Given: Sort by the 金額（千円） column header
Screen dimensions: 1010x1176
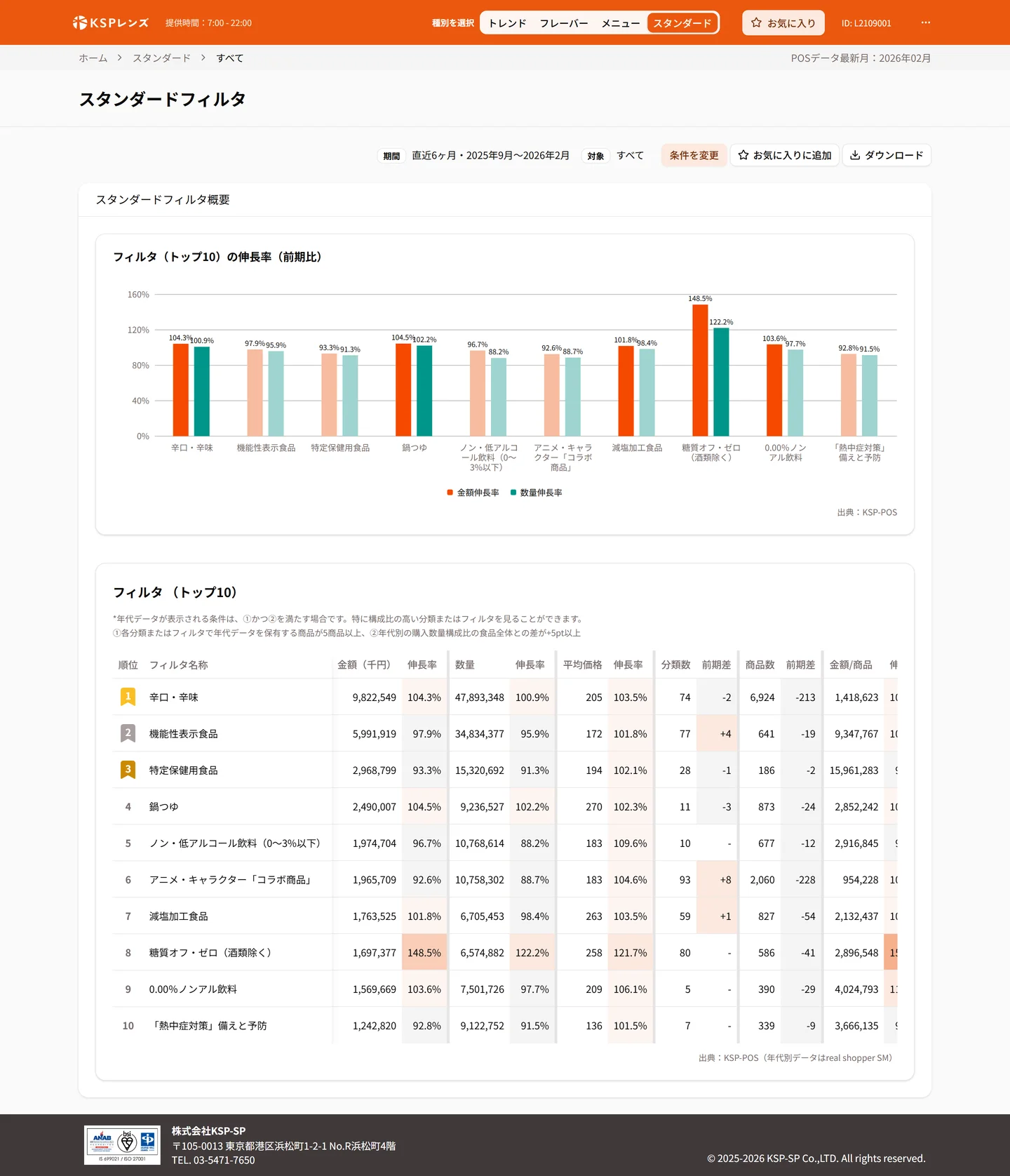Looking at the screenshot, I should 363,664.
